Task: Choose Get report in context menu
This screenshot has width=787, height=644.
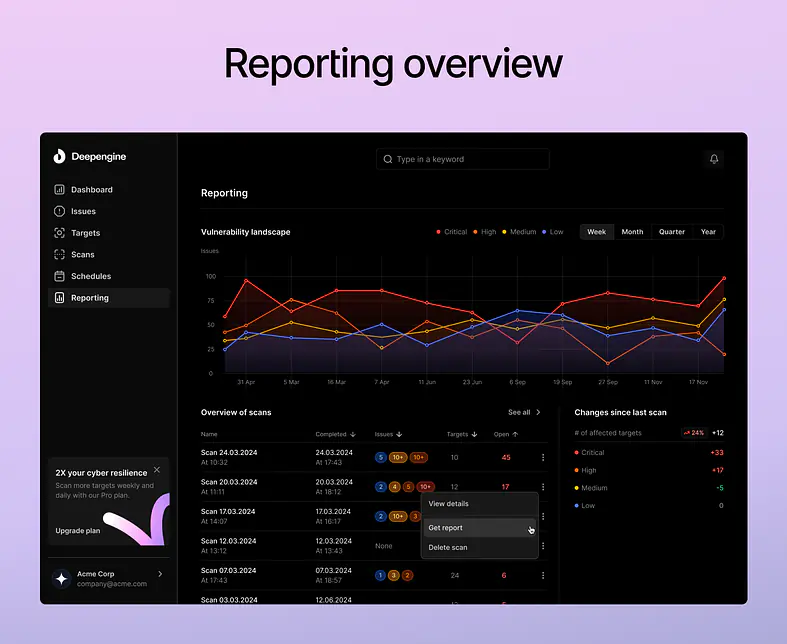Action: click(x=479, y=528)
